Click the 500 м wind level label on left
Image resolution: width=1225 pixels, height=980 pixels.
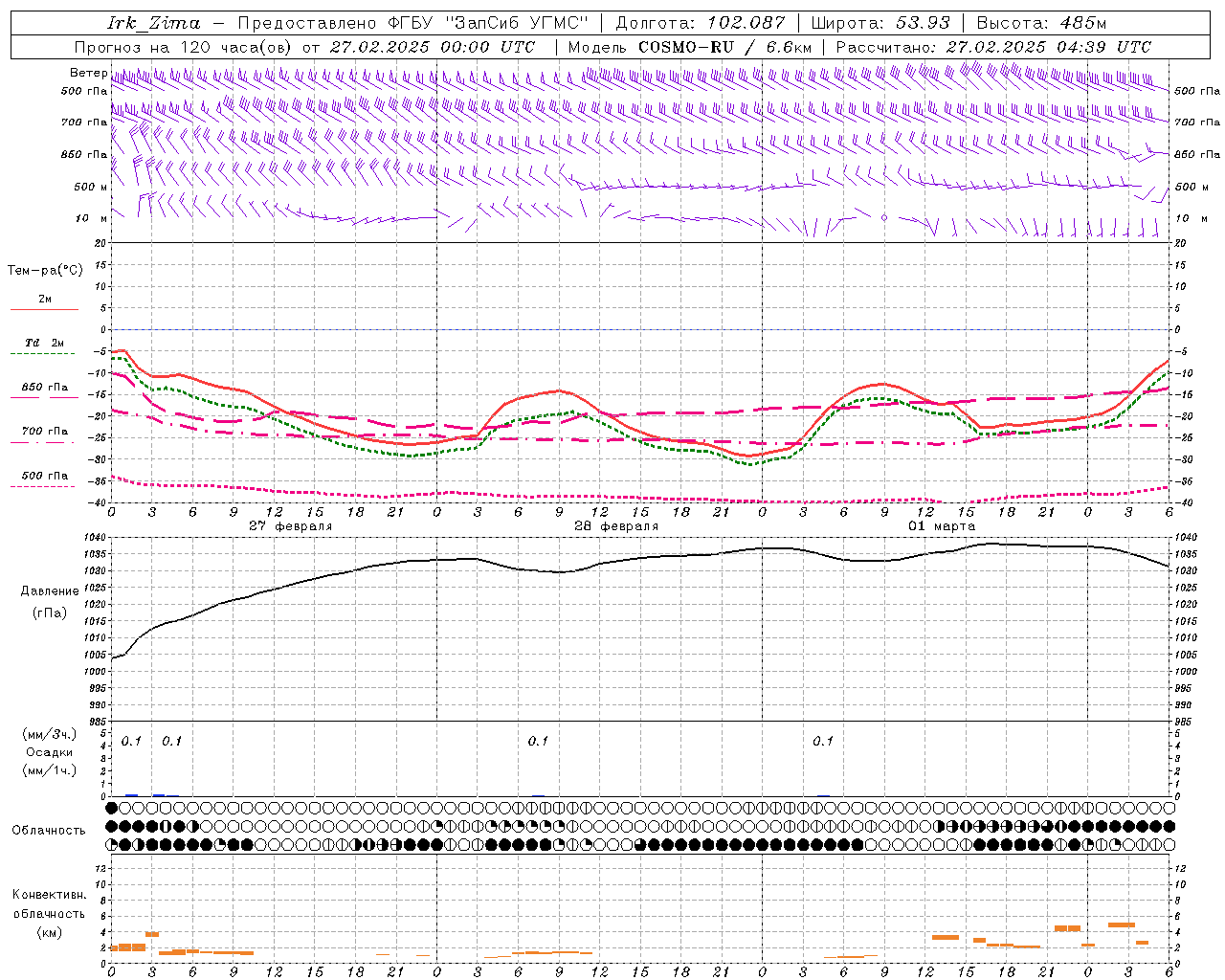click(x=92, y=187)
